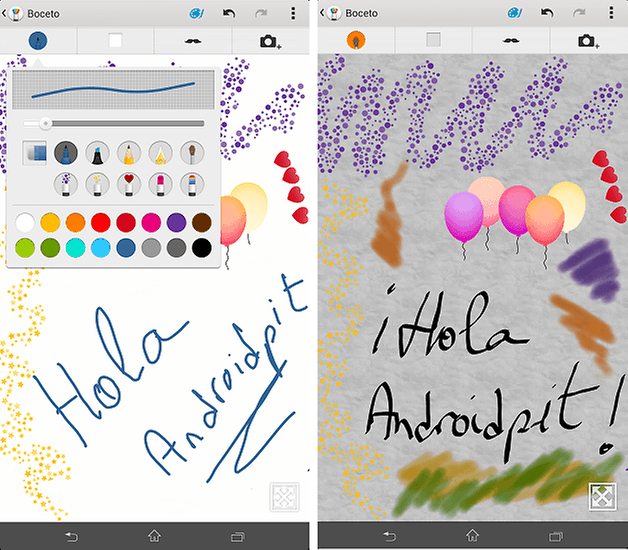Pick the black color swatch
Image resolution: width=628 pixels, height=550 pixels.
[201, 248]
